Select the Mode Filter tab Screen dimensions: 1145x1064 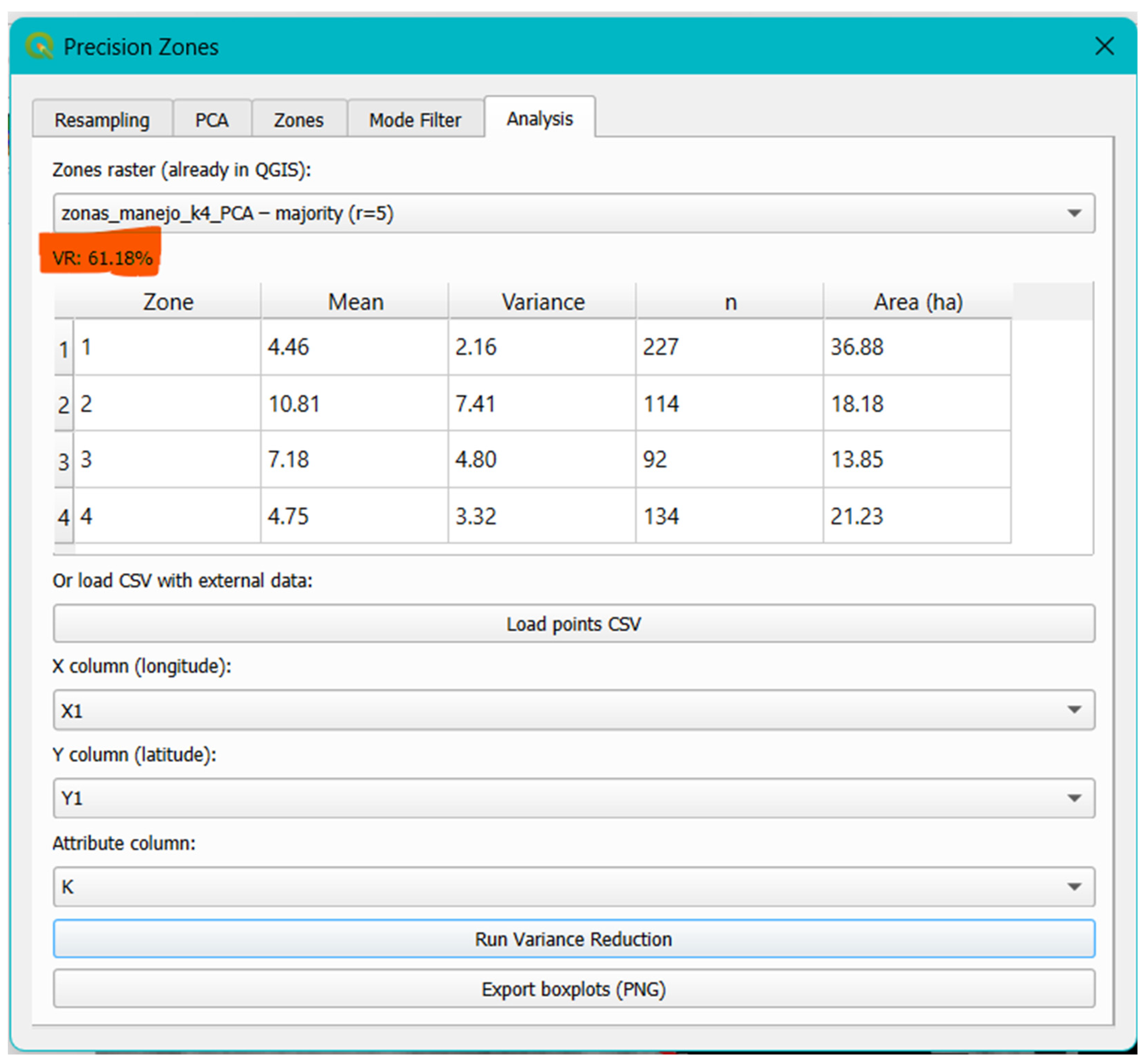tap(415, 120)
